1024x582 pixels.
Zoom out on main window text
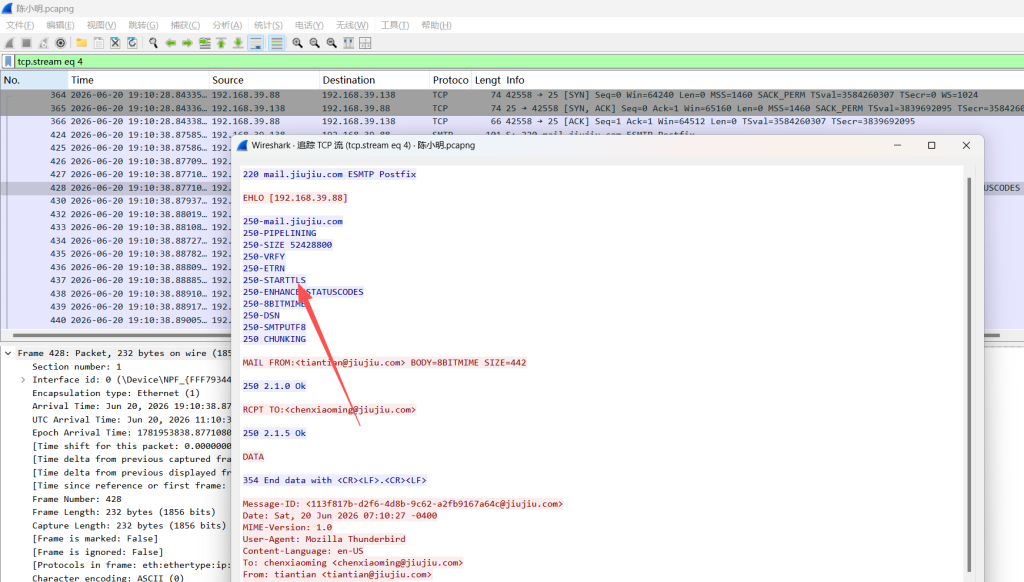tap(315, 43)
